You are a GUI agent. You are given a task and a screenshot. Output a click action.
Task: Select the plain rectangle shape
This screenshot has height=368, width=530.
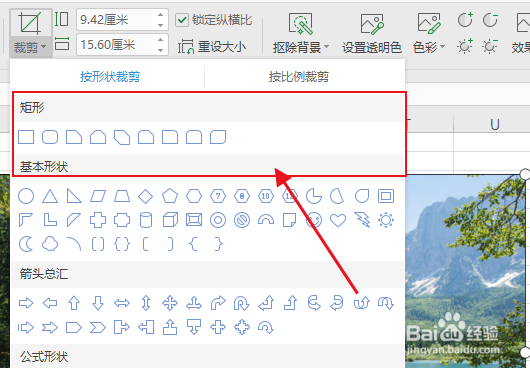coord(26,137)
